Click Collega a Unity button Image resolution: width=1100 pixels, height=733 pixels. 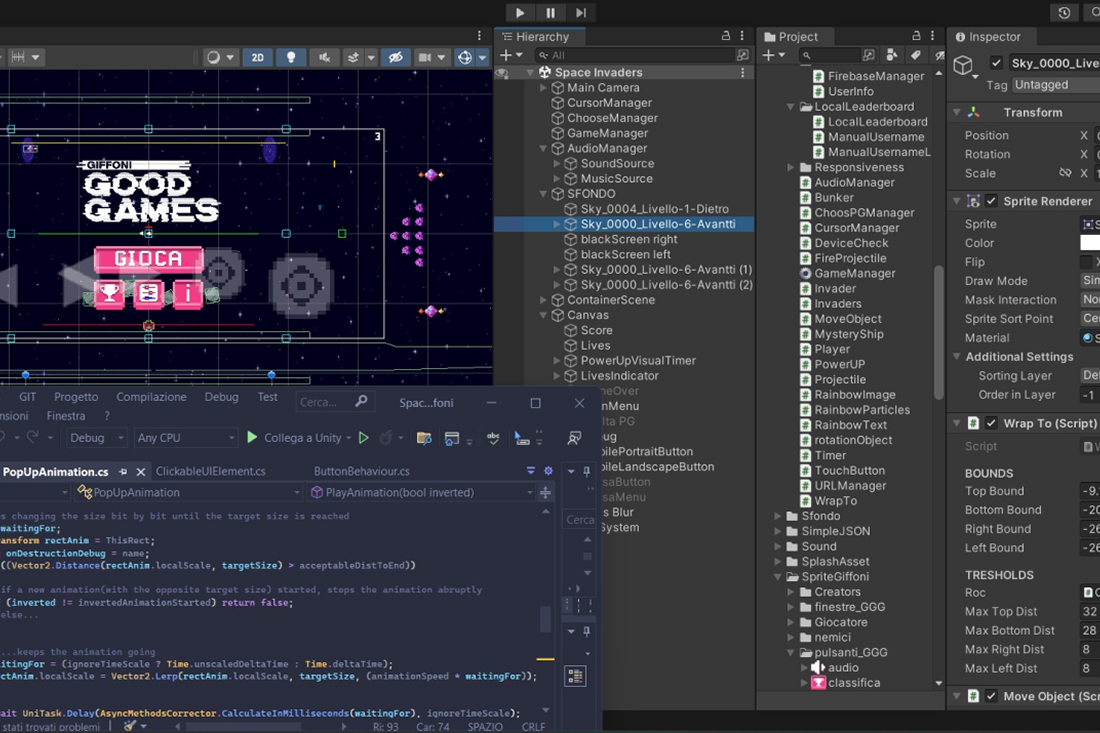(297, 438)
